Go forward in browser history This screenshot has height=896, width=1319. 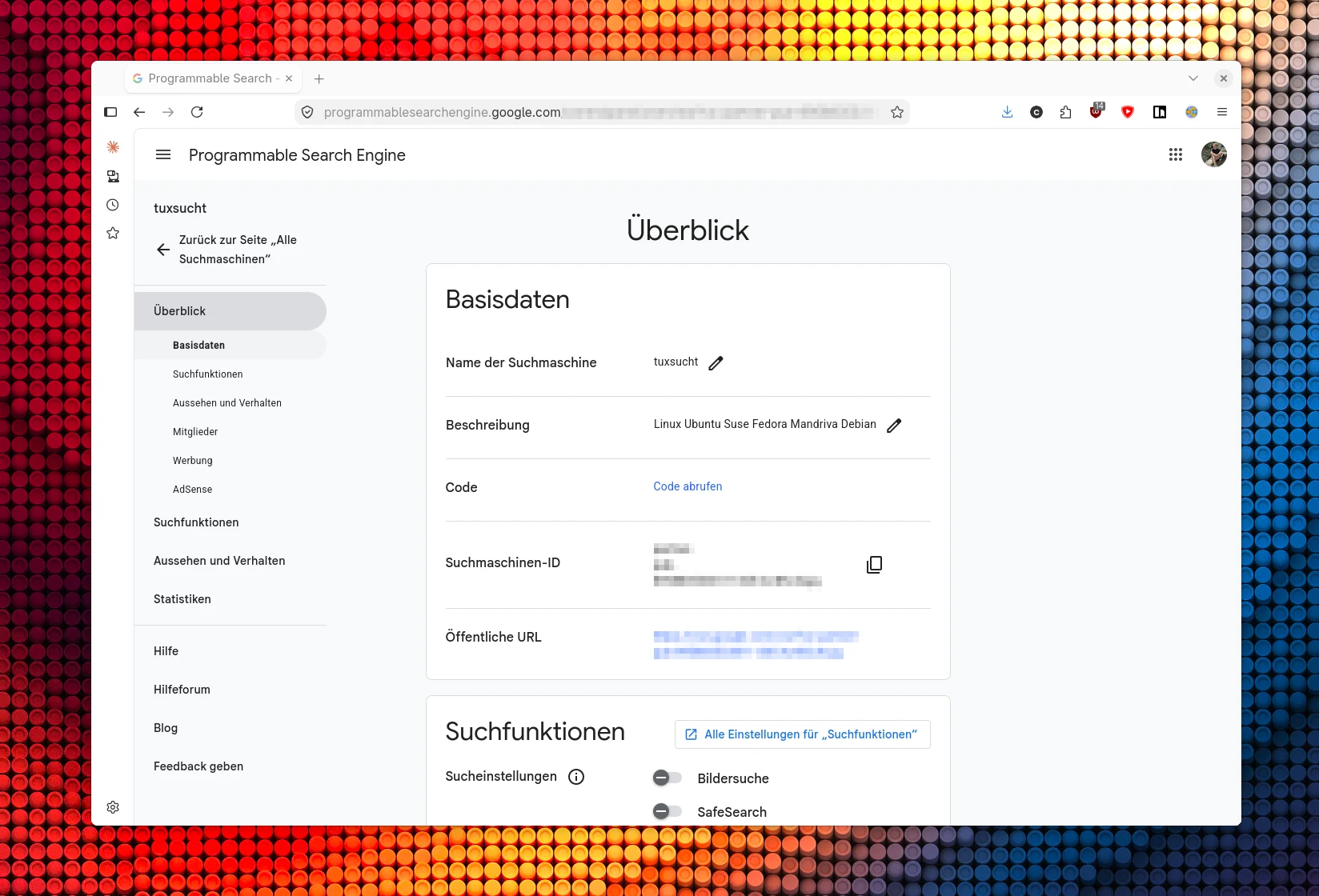point(168,112)
